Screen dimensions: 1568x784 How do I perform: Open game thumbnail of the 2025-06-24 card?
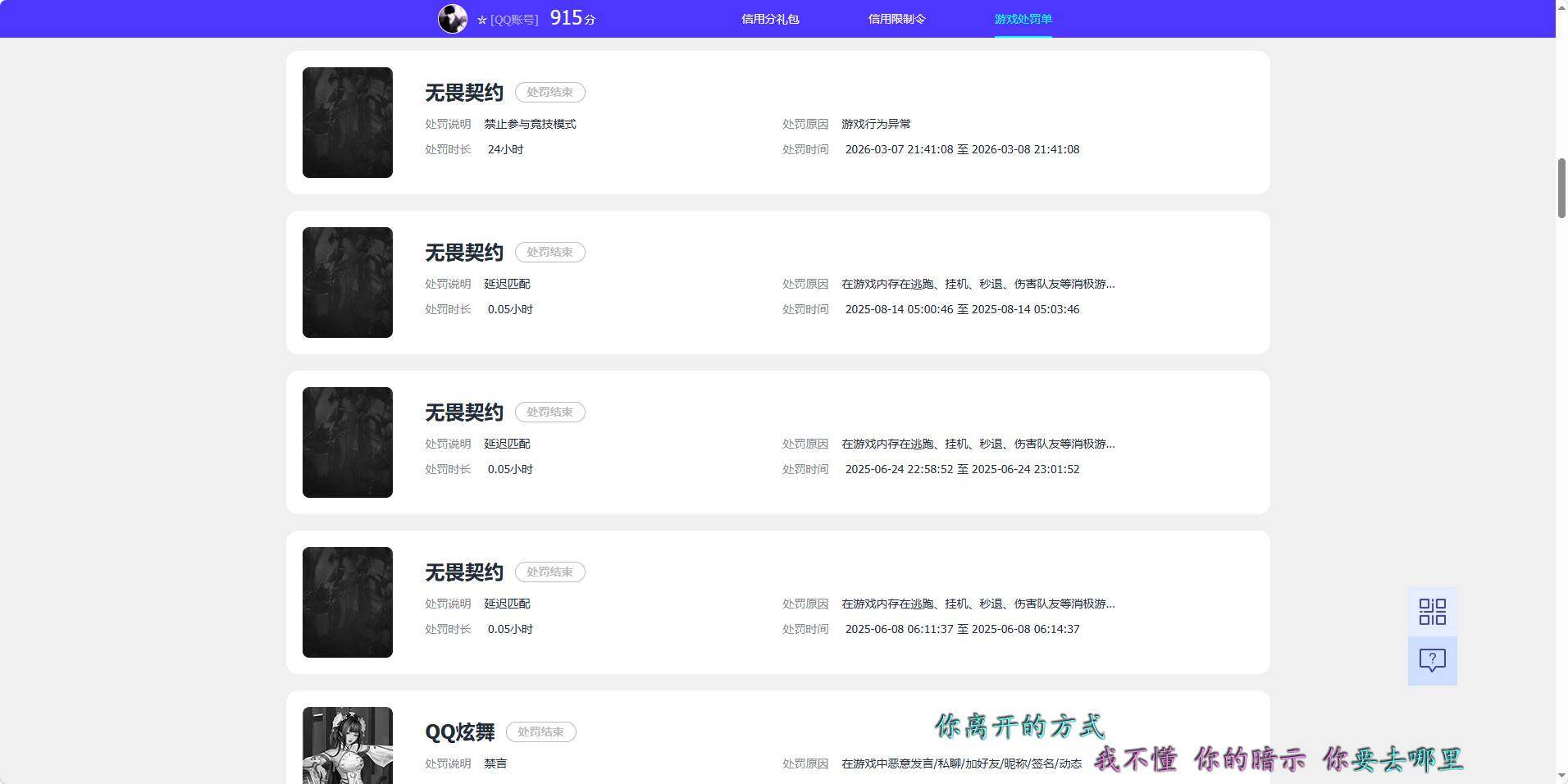(348, 442)
